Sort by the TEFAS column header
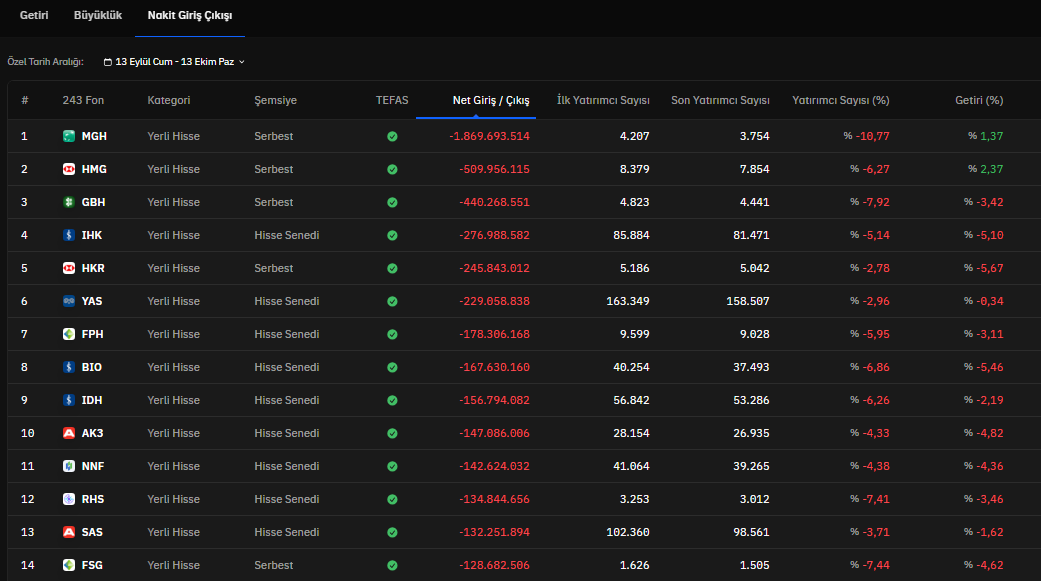Viewport: 1041px width, 581px height. (392, 100)
